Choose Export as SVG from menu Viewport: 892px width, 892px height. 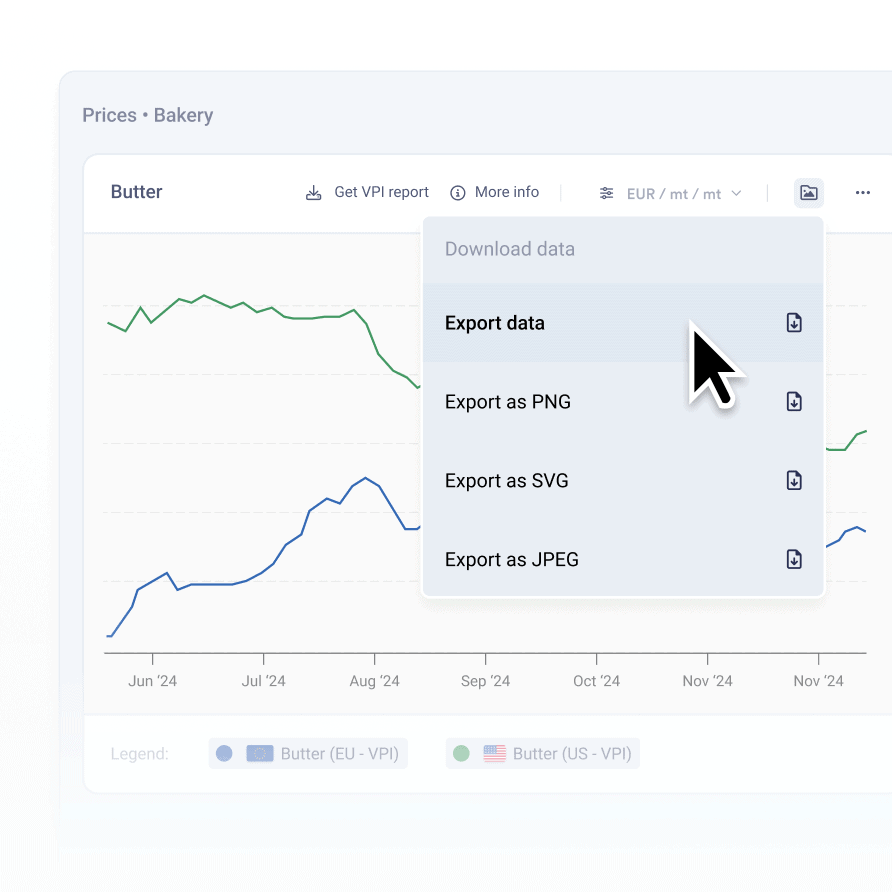point(506,481)
